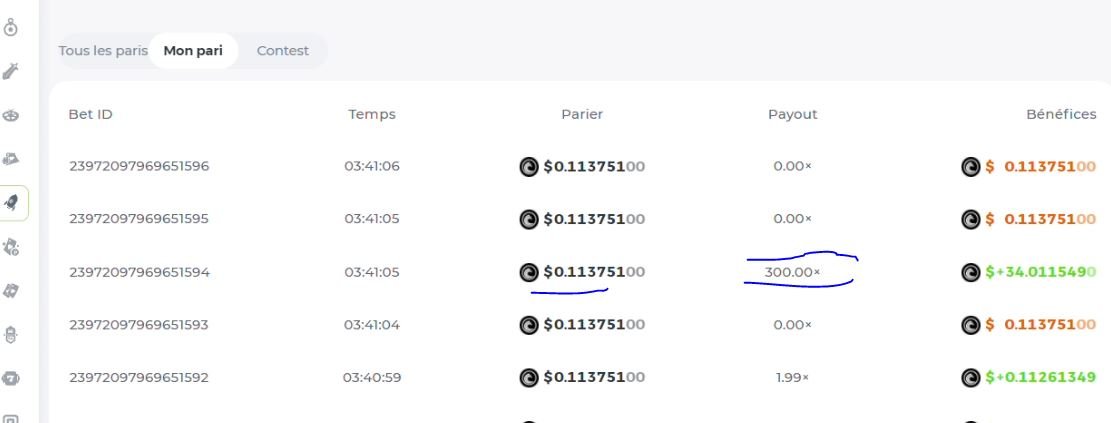This screenshot has height=423, width=1111.
Task: Click the Bénéfices column header
Action: tap(1061, 114)
